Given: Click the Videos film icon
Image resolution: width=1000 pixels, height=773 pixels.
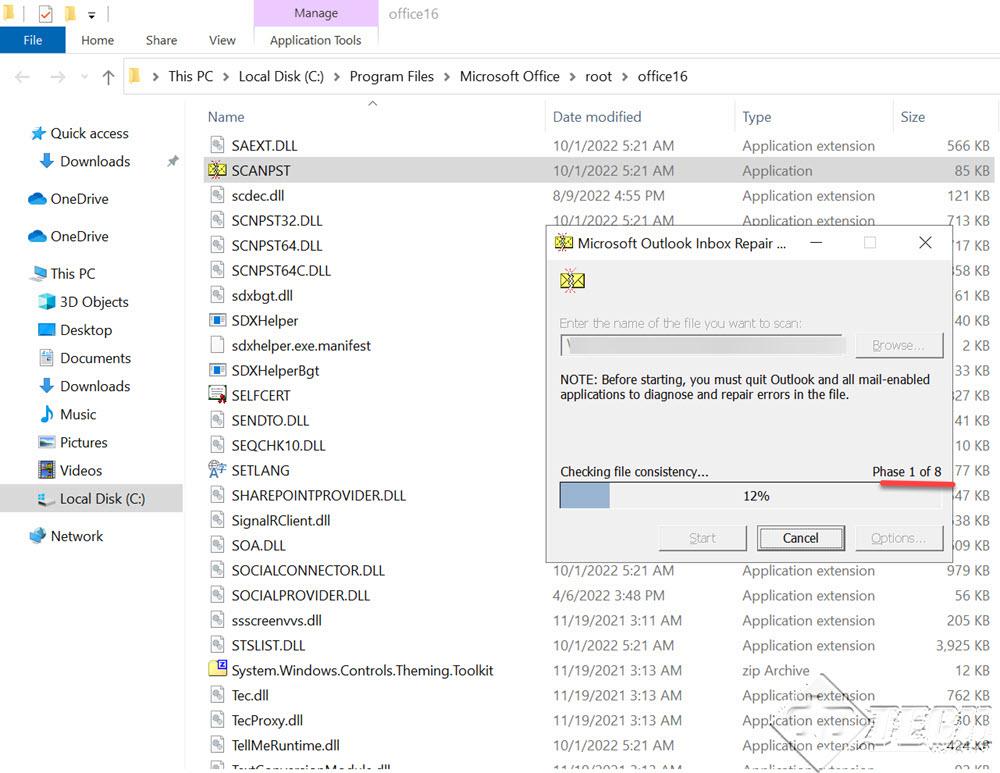Looking at the screenshot, I should (x=47, y=470).
